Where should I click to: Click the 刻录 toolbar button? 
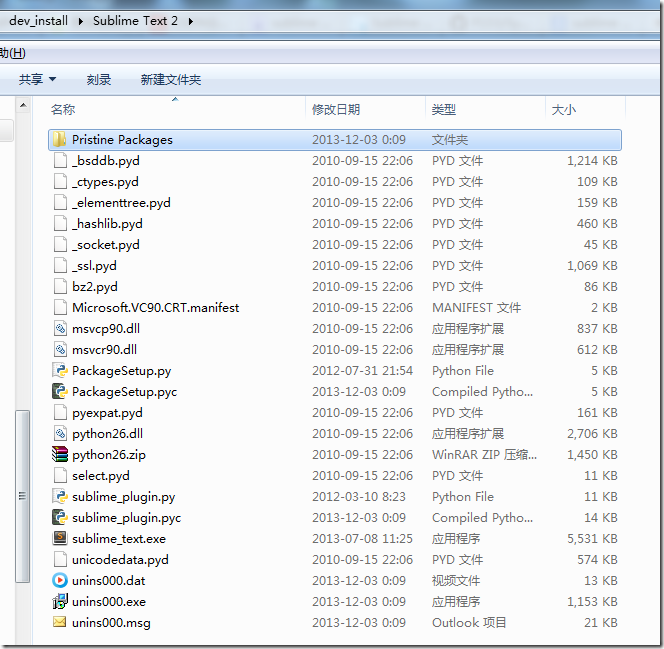[99, 80]
